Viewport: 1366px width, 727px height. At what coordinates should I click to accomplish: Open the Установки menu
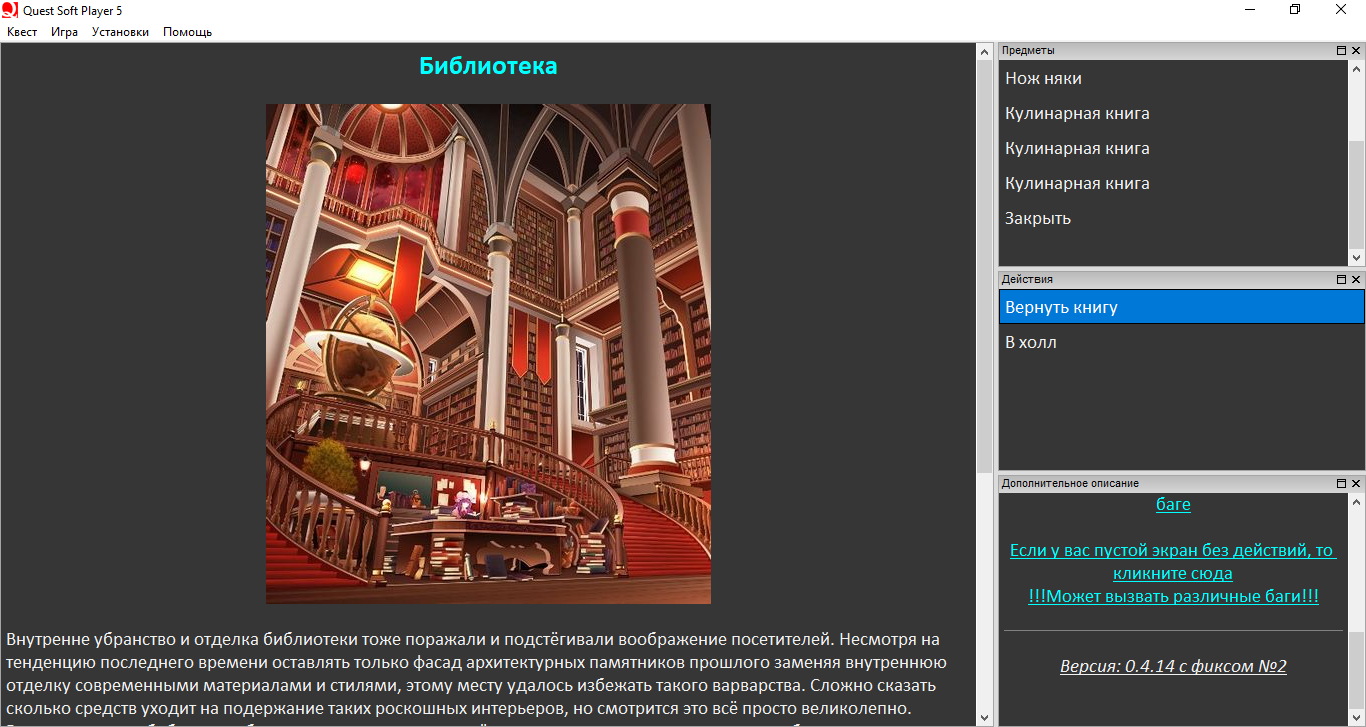pos(120,32)
